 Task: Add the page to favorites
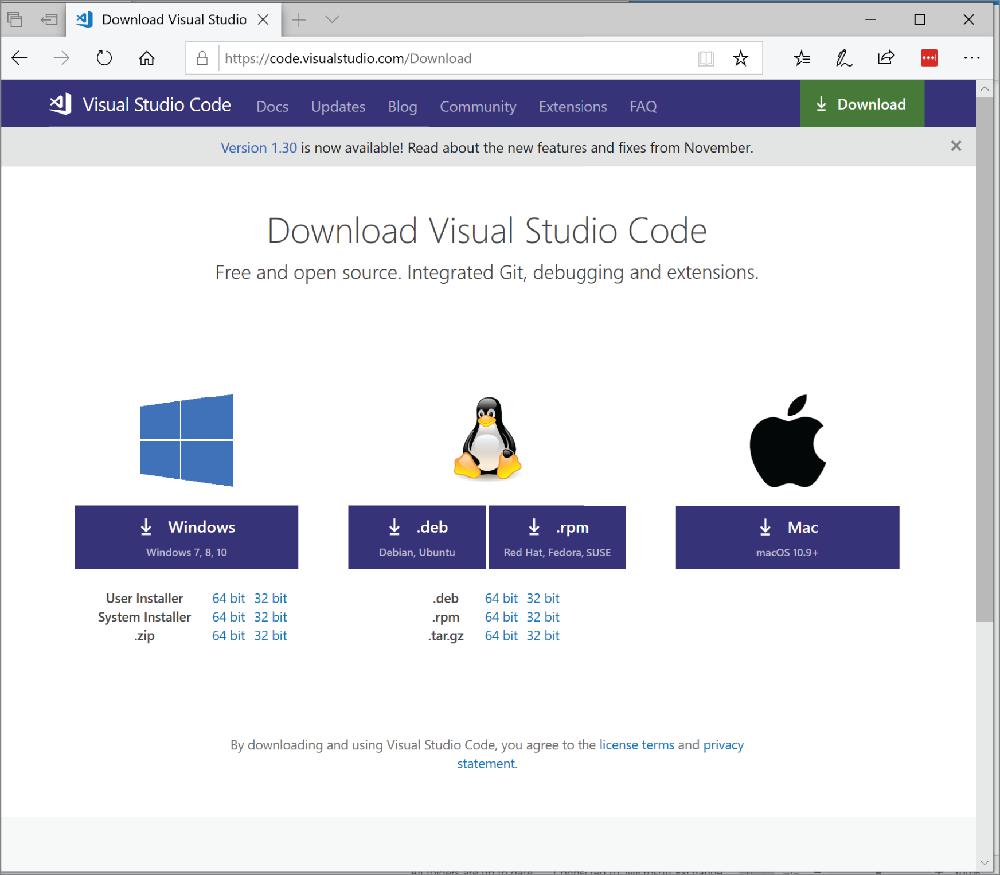point(741,58)
